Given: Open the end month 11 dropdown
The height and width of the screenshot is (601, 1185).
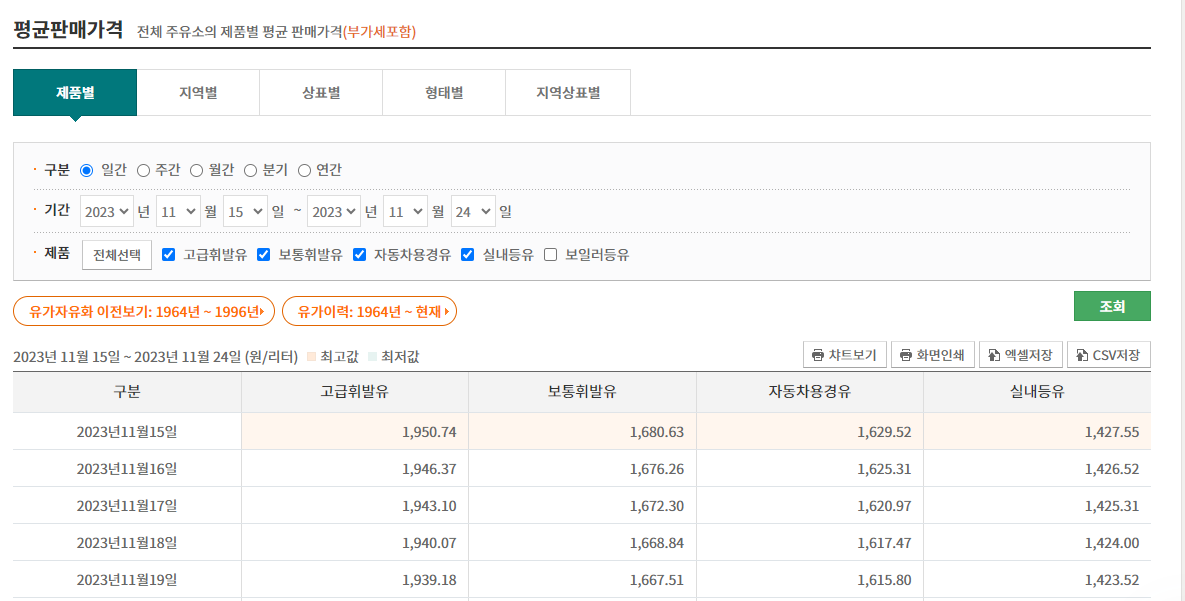Looking at the screenshot, I should pyautogui.click(x=406, y=212).
